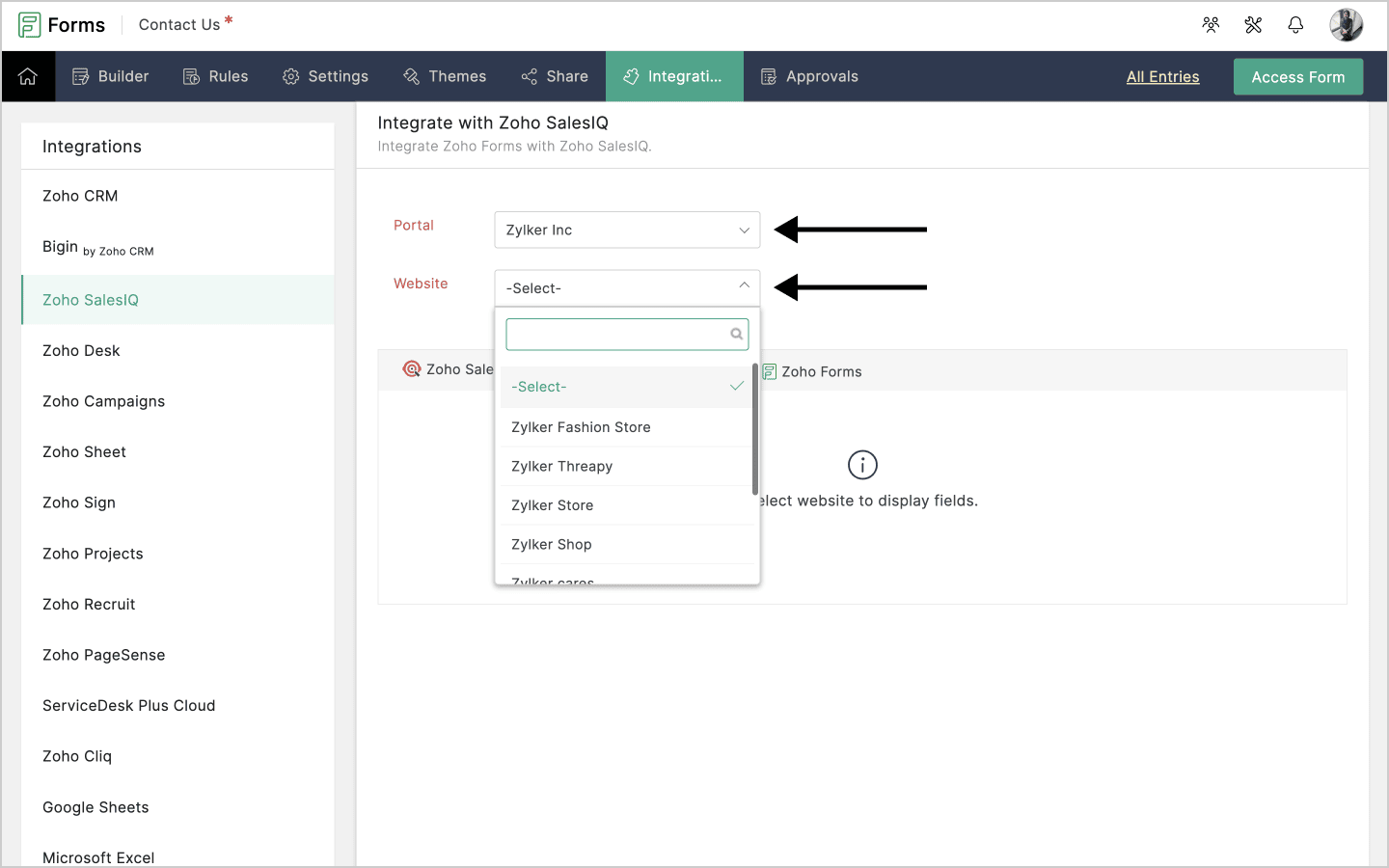
Task: Choose Zylker Shop from the list
Action: (627, 544)
